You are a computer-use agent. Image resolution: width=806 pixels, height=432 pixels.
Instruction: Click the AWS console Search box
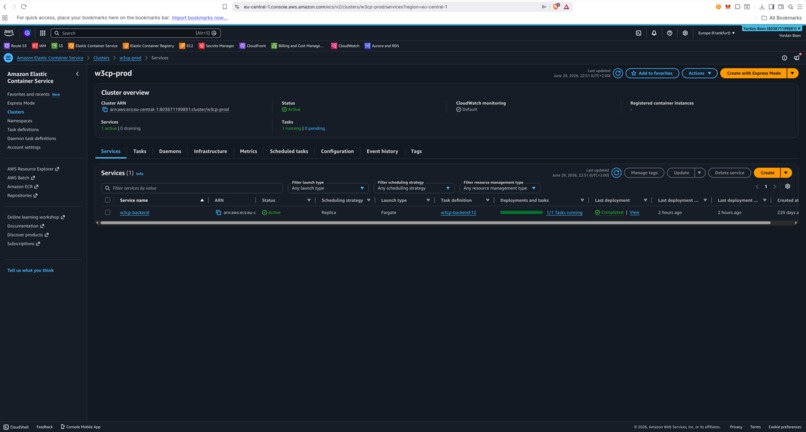(x=136, y=33)
